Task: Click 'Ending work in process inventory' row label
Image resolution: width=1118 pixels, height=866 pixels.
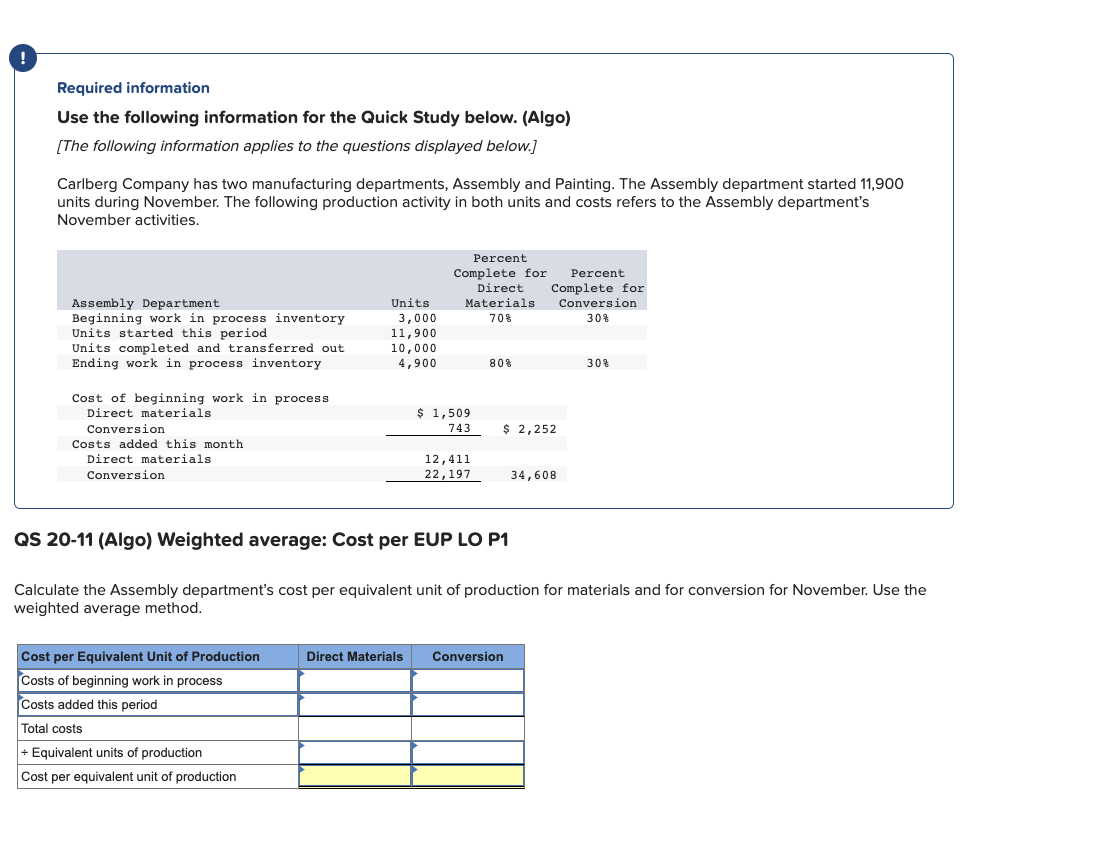Action: (196, 363)
